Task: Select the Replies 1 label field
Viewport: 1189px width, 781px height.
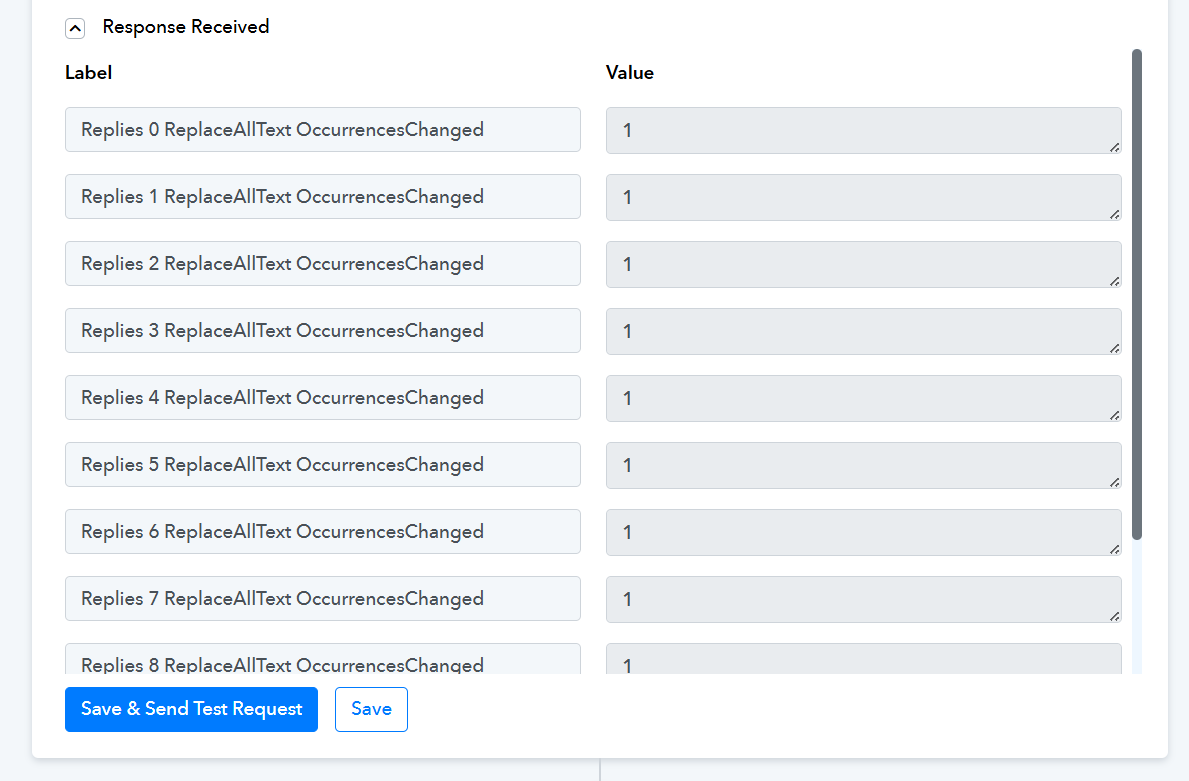Action: pyautogui.click(x=323, y=196)
